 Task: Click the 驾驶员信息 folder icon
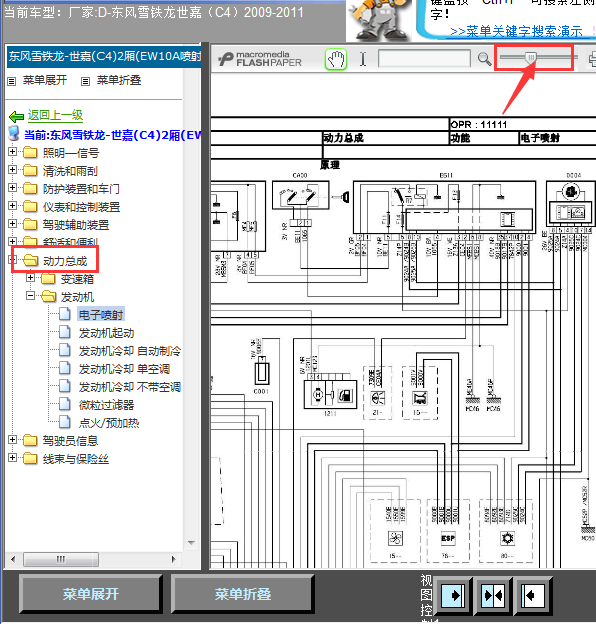[x=30, y=441]
